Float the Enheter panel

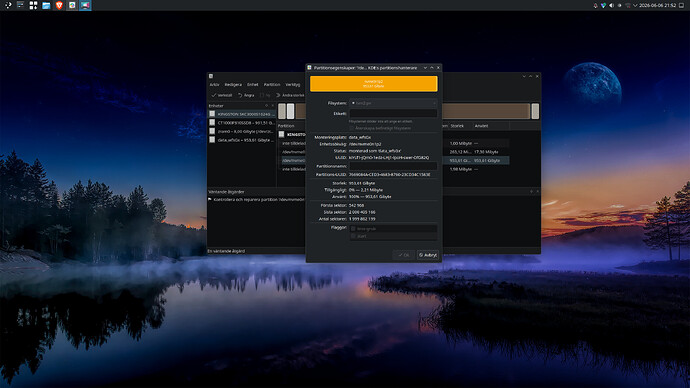click(x=266, y=106)
